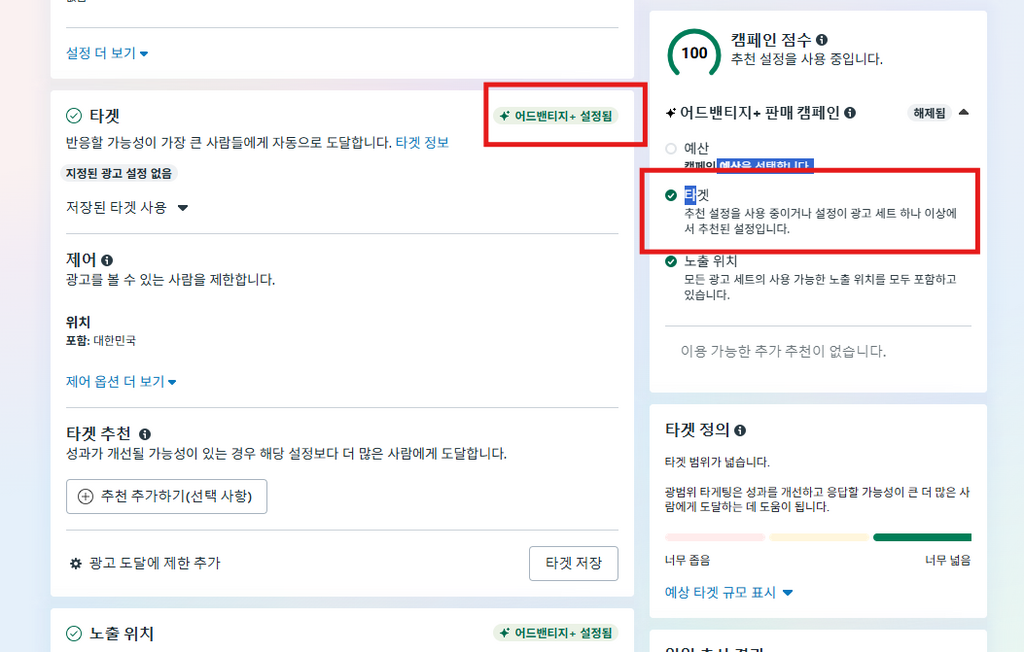Click the info icon next to 제어

point(107,260)
